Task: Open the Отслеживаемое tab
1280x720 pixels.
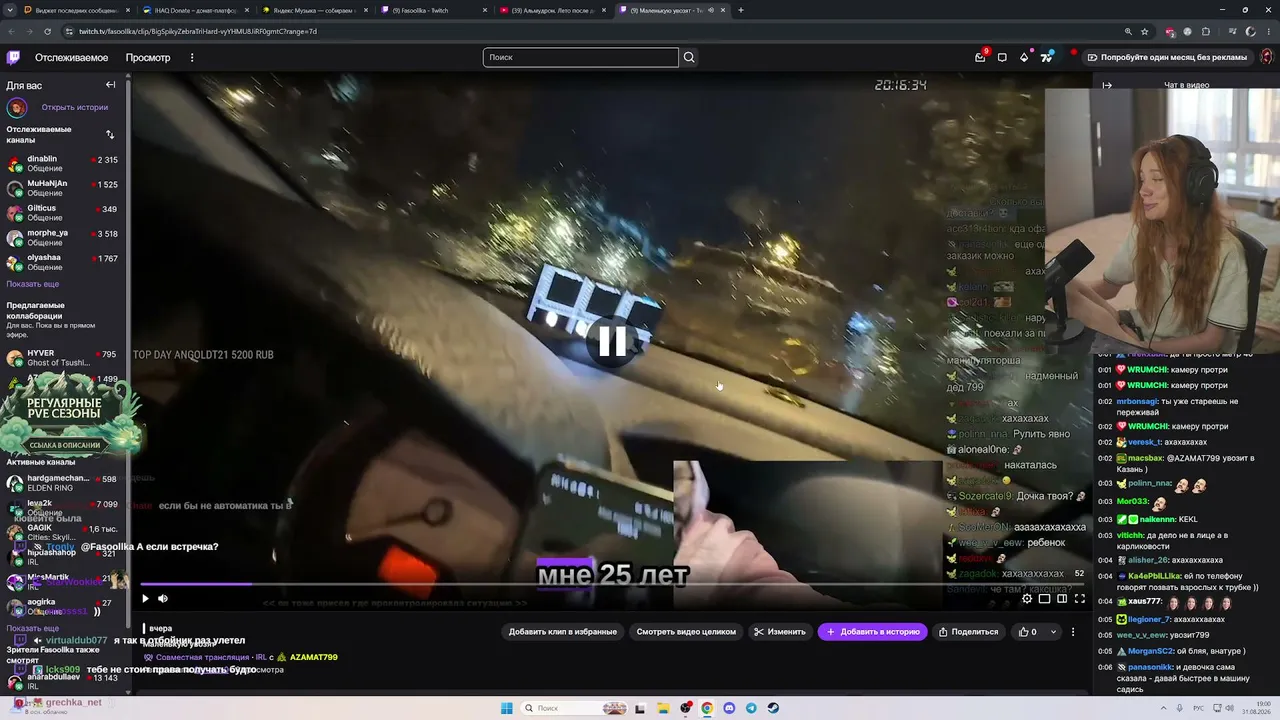Action: [x=71, y=57]
